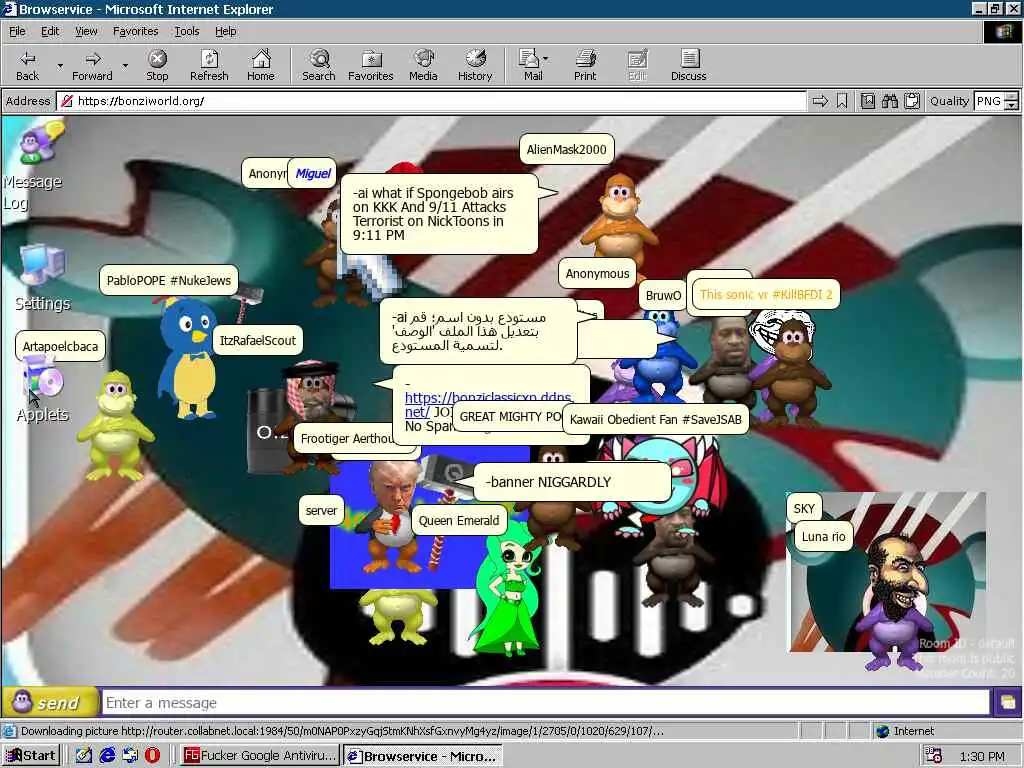Image resolution: width=1024 pixels, height=768 pixels.
Task: Click the Windows Start button
Action: point(31,756)
